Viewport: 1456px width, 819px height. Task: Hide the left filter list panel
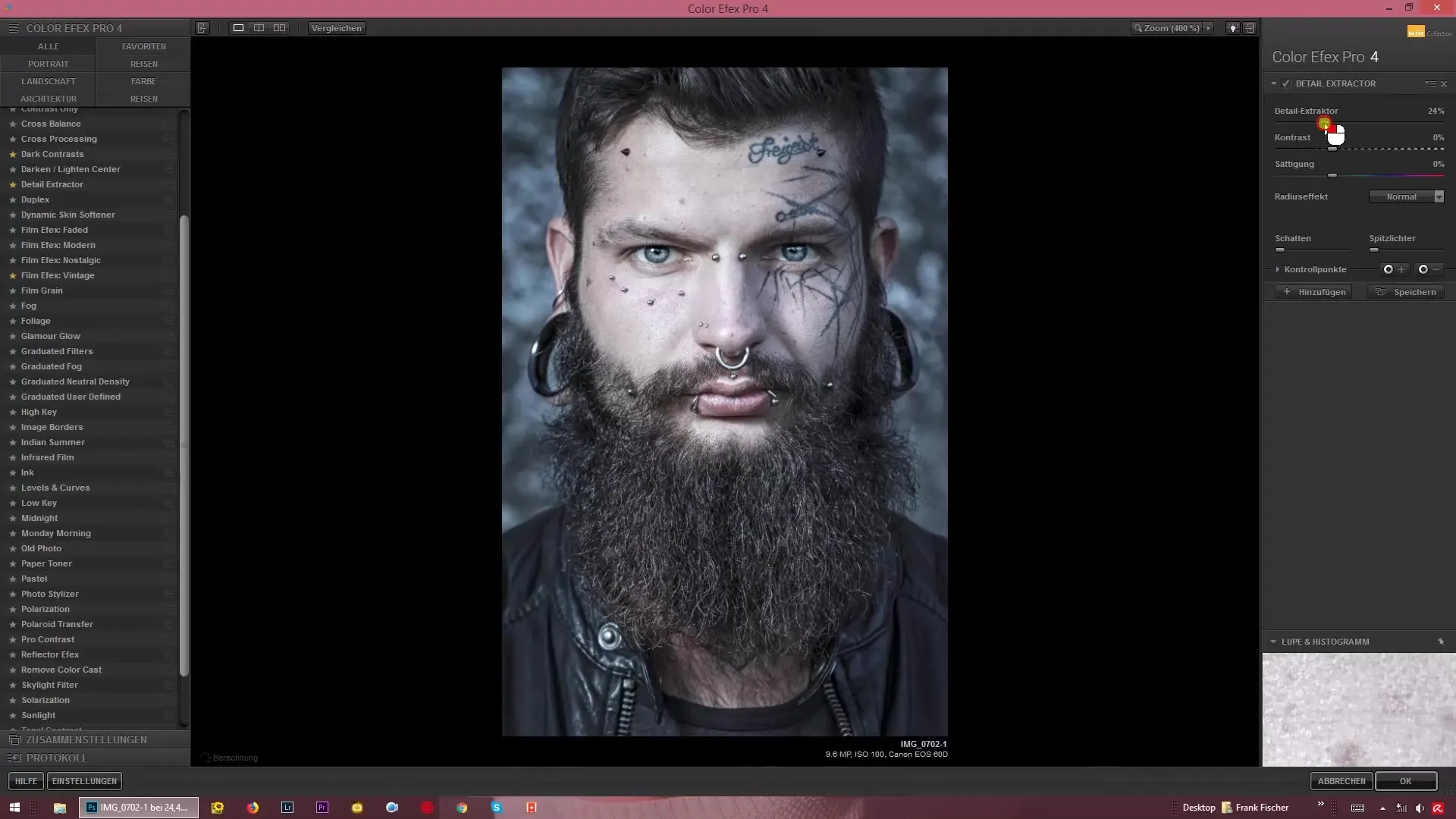202,28
